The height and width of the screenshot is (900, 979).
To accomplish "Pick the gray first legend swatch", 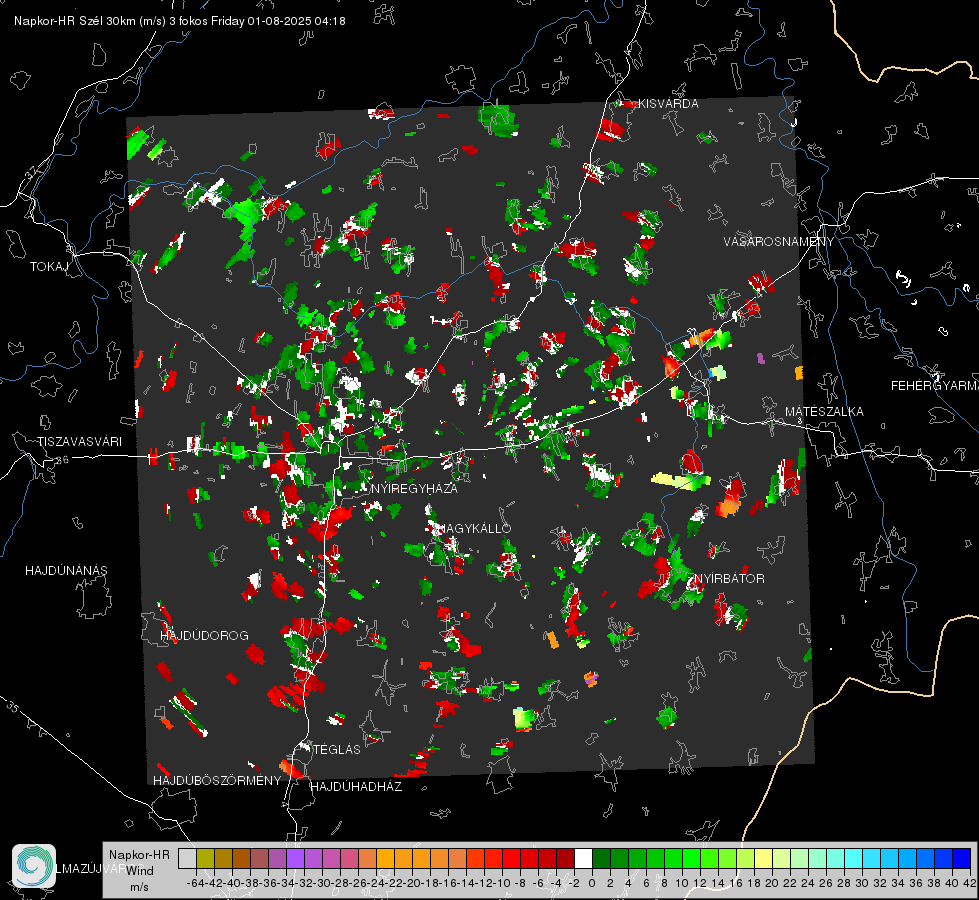I will click(x=187, y=858).
